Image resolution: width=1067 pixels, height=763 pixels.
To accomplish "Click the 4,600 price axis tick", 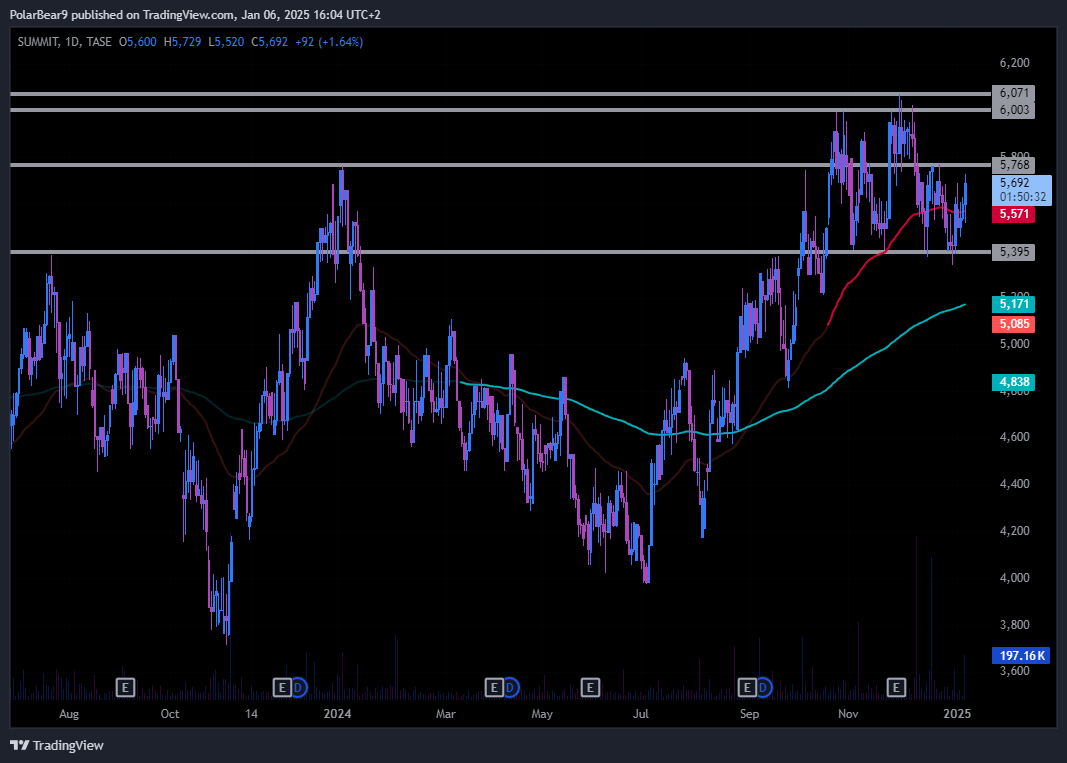I will click(x=1014, y=437).
